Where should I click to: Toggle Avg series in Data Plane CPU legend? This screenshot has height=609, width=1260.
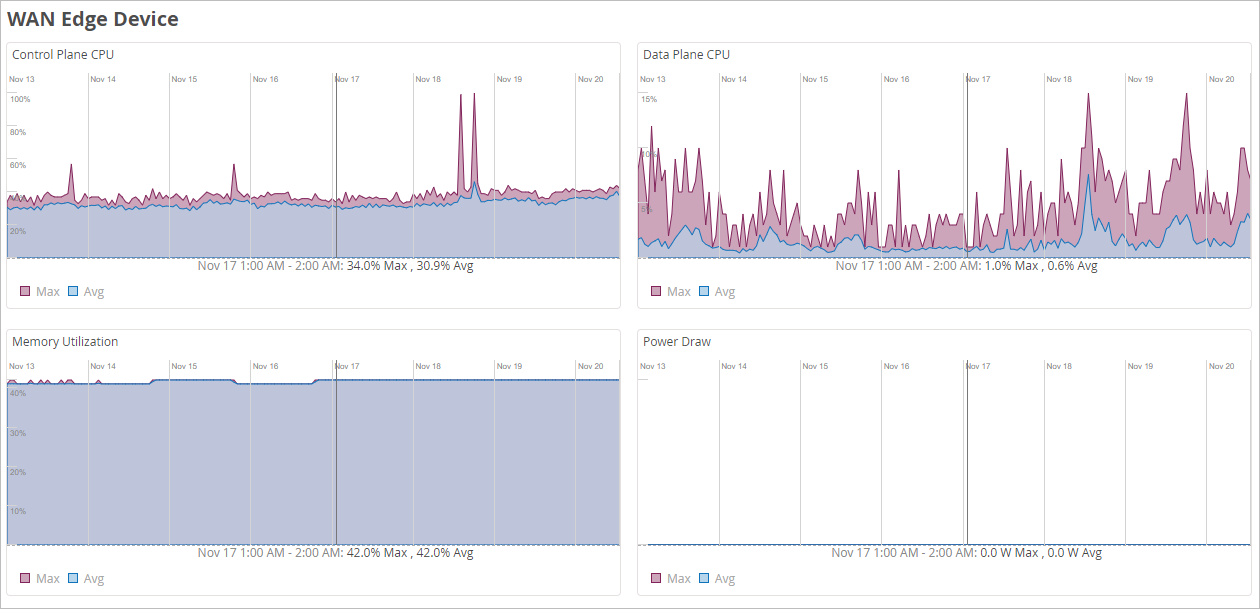(704, 292)
